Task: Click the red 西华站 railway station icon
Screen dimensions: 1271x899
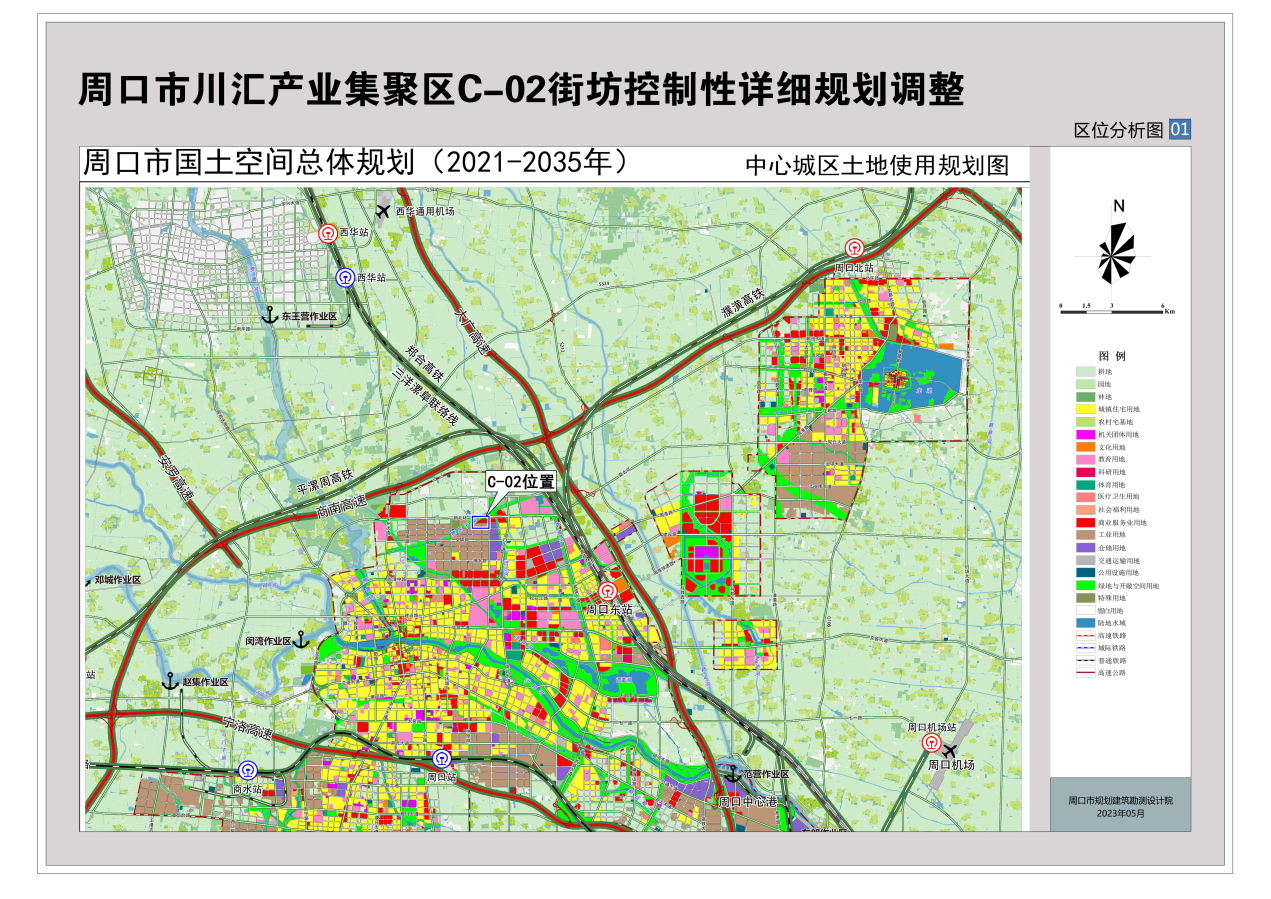Action: (327, 233)
